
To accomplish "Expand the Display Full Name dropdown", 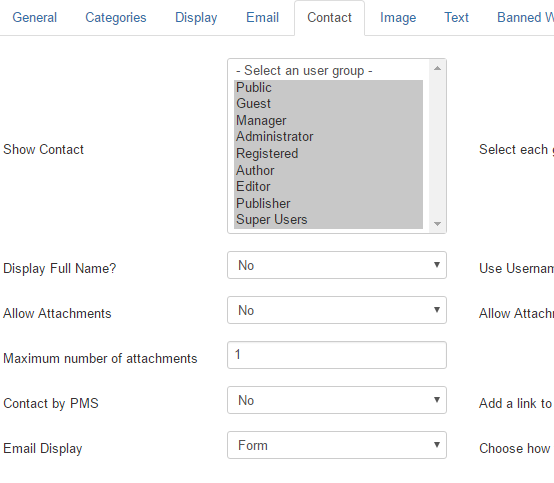I will (x=337, y=265).
